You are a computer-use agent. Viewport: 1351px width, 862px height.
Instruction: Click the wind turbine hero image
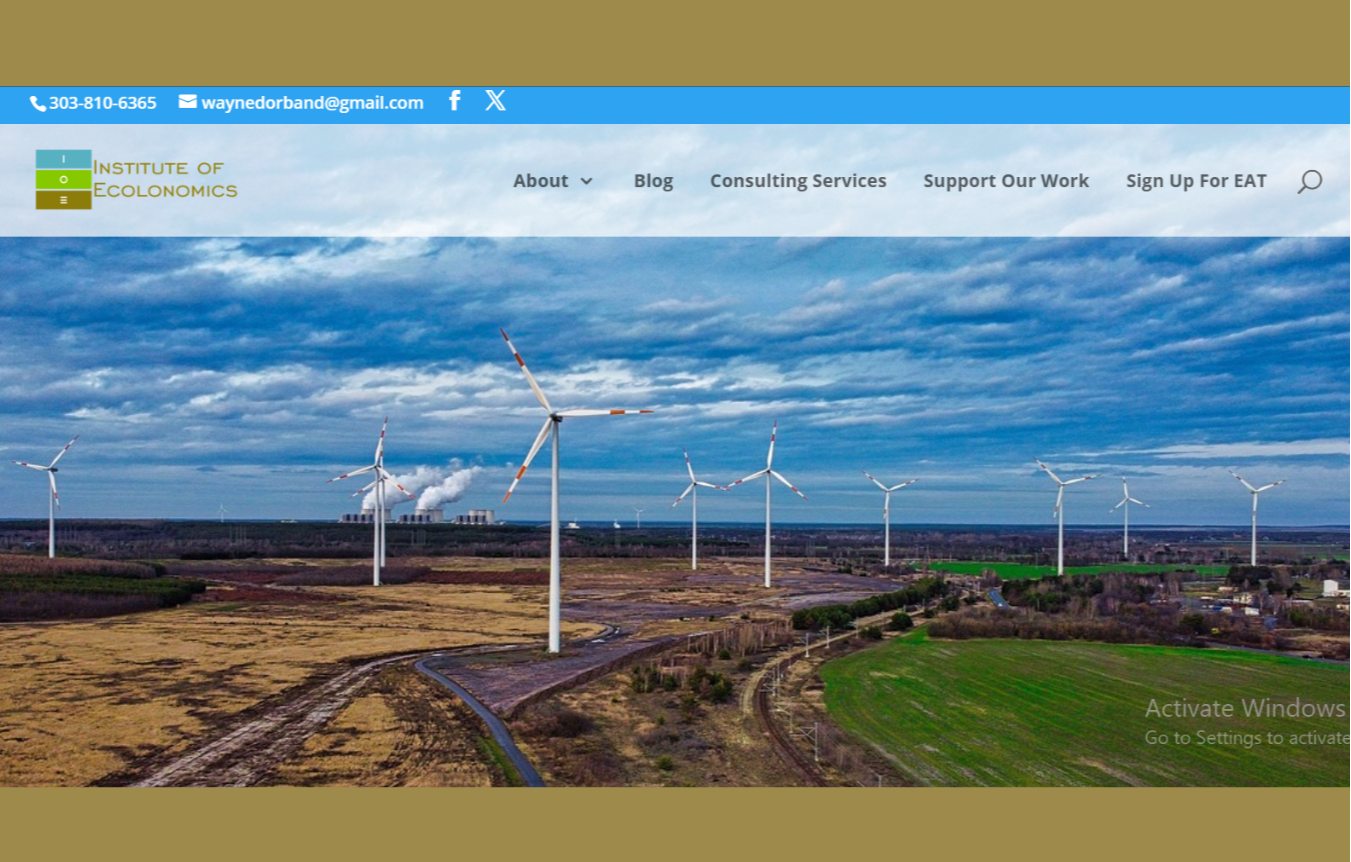675,511
